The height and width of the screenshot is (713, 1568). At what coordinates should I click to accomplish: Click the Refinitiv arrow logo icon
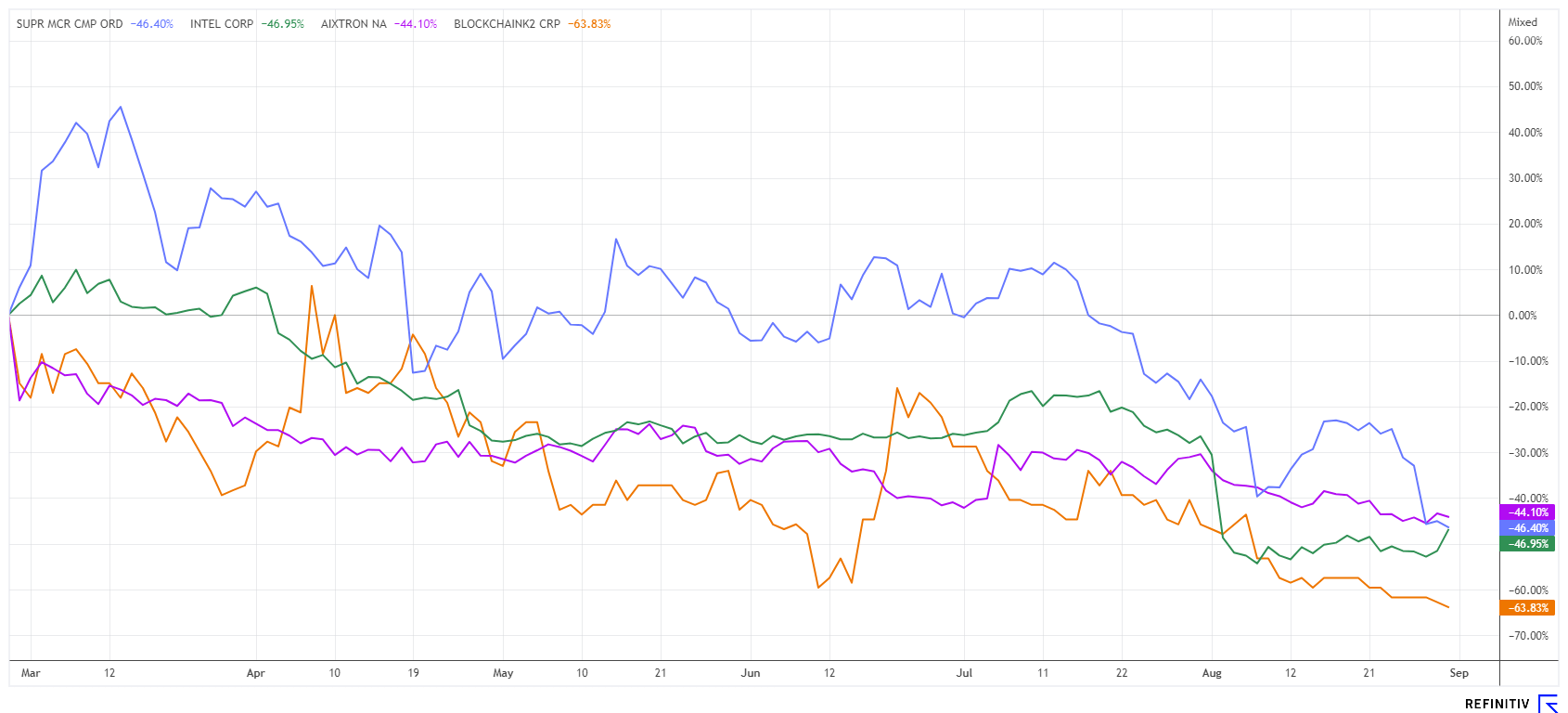click(x=1548, y=704)
